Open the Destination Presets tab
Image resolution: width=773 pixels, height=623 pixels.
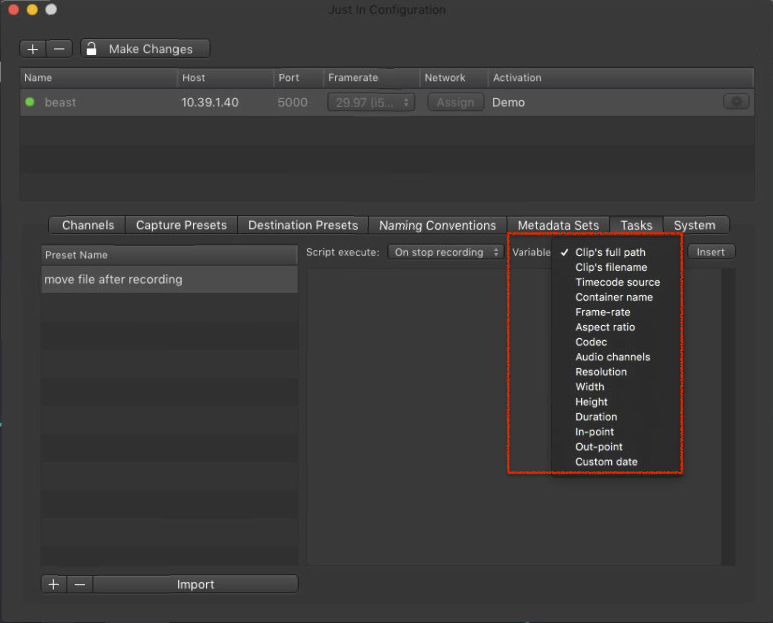(x=303, y=225)
